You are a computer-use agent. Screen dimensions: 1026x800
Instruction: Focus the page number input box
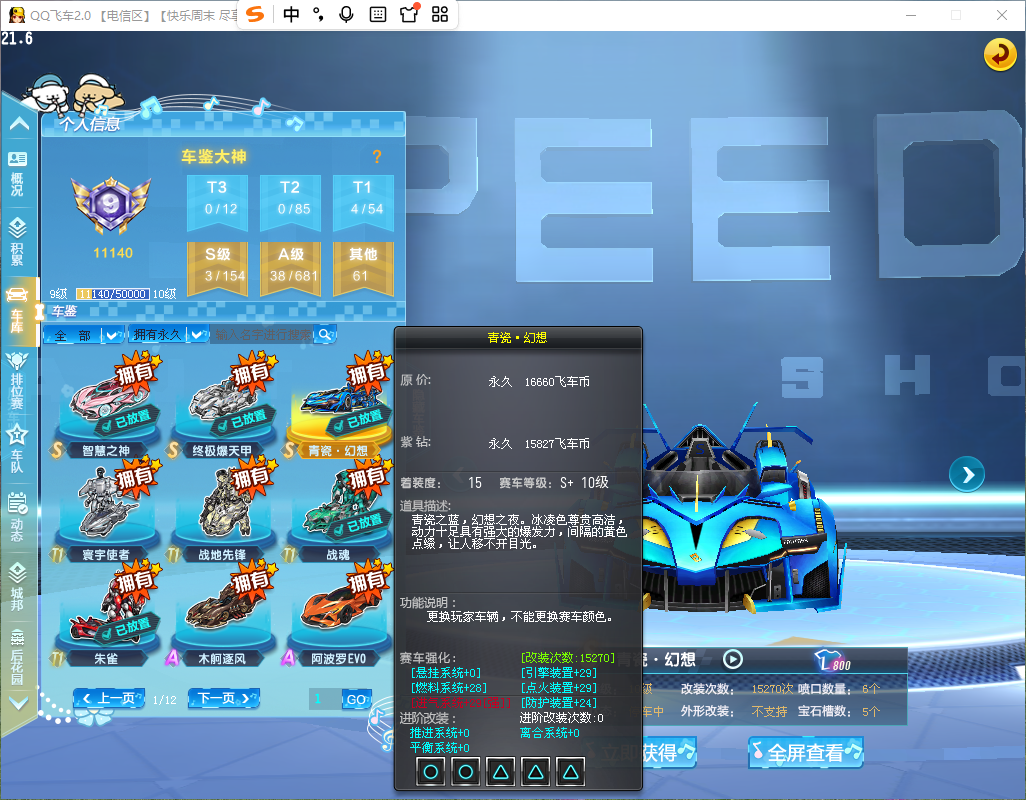325,699
